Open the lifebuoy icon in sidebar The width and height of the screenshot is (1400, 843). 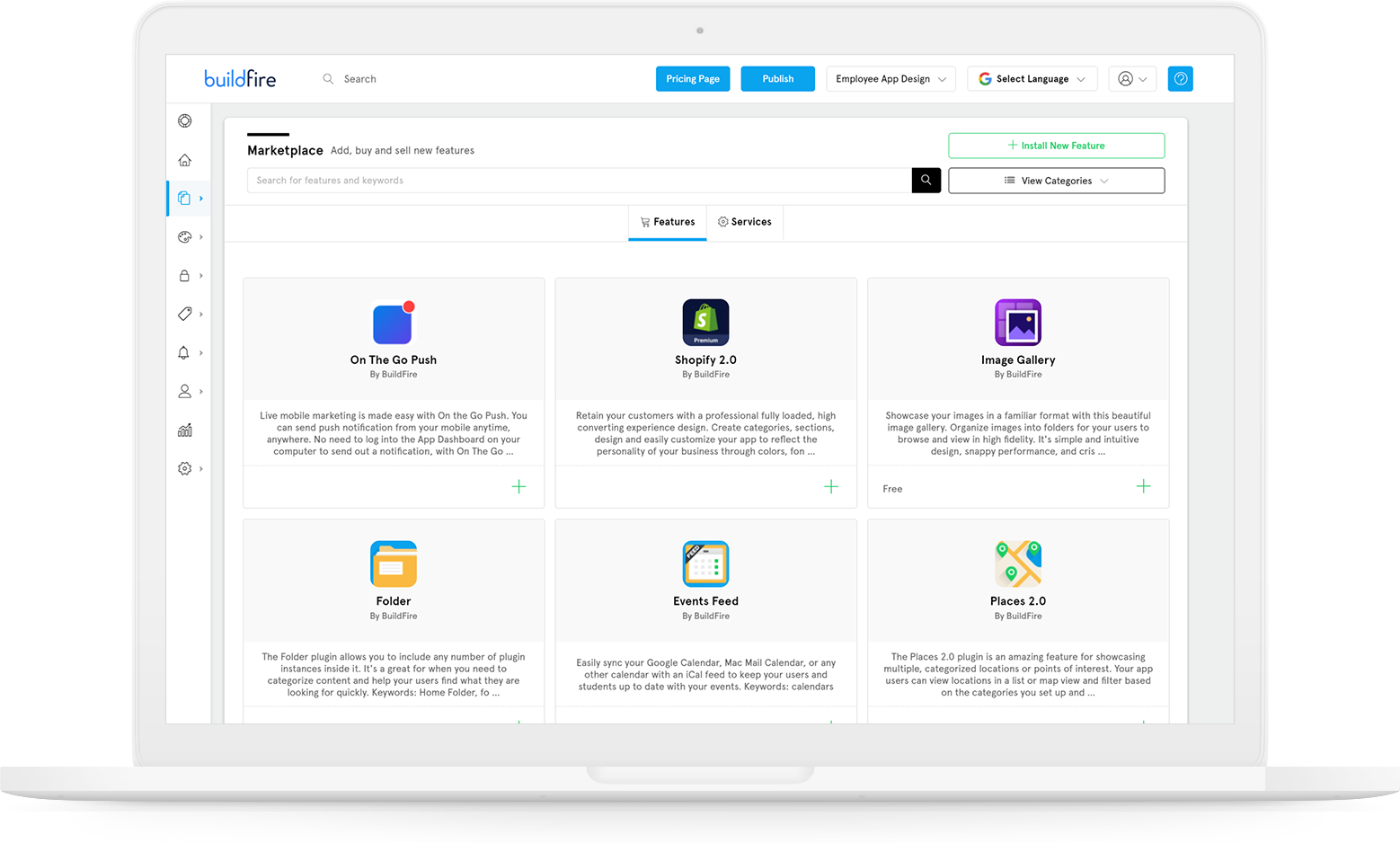pyautogui.click(x=185, y=121)
